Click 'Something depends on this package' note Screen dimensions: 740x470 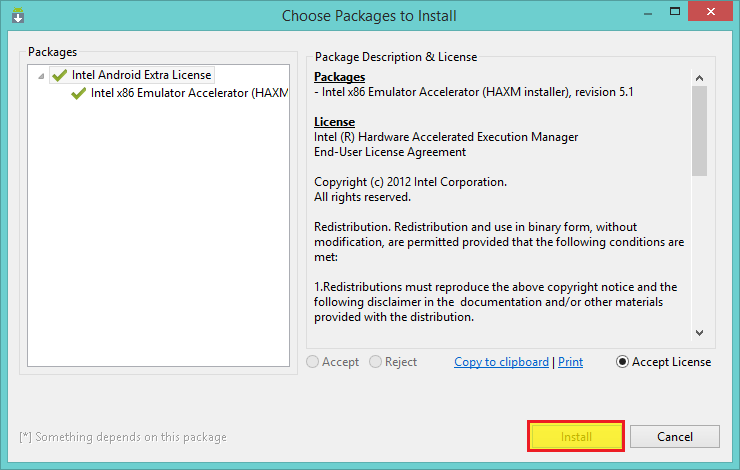pos(123,437)
